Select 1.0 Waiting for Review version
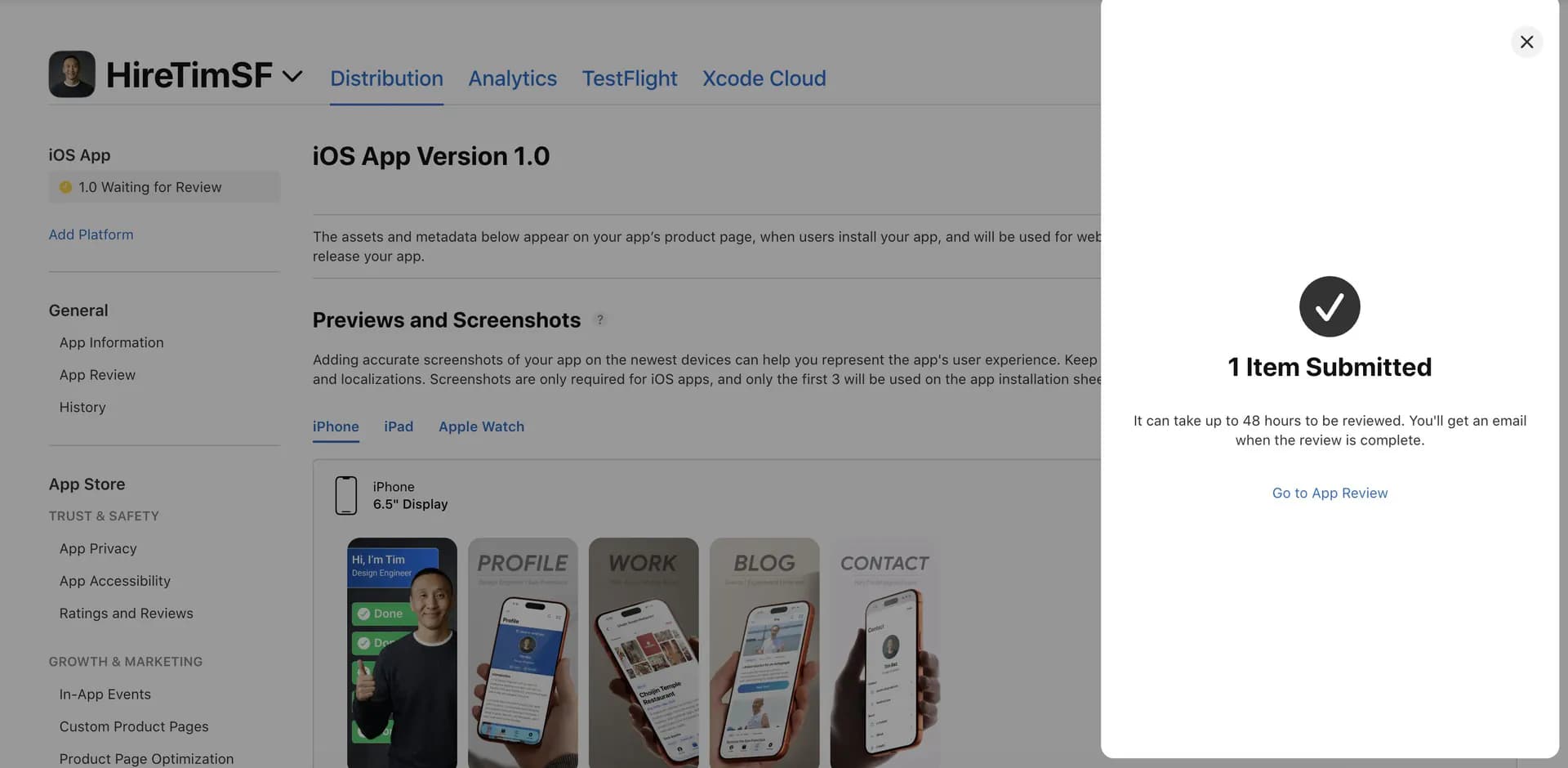The image size is (1568, 768). tap(164, 187)
